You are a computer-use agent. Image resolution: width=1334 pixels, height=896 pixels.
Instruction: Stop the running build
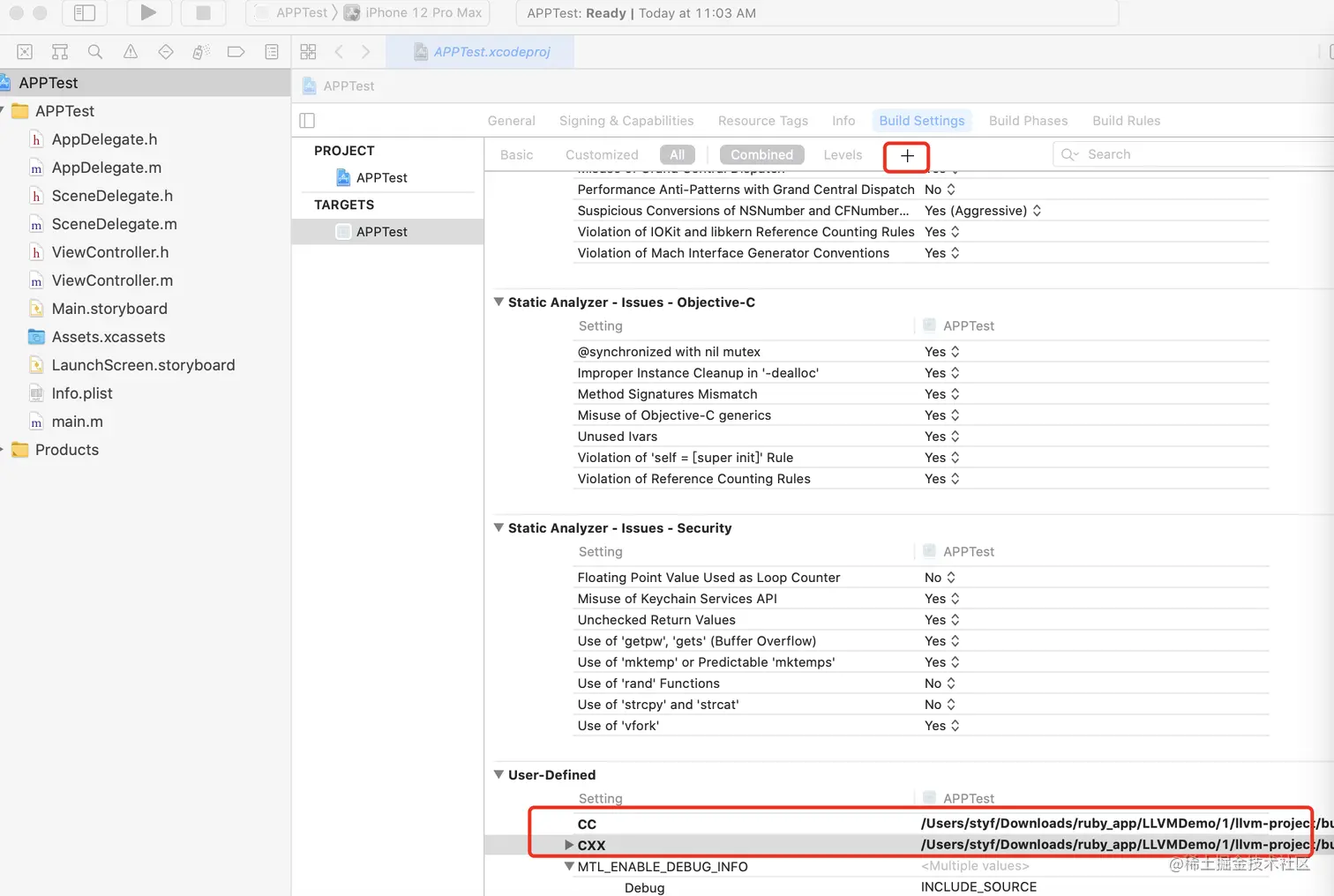pos(203,12)
